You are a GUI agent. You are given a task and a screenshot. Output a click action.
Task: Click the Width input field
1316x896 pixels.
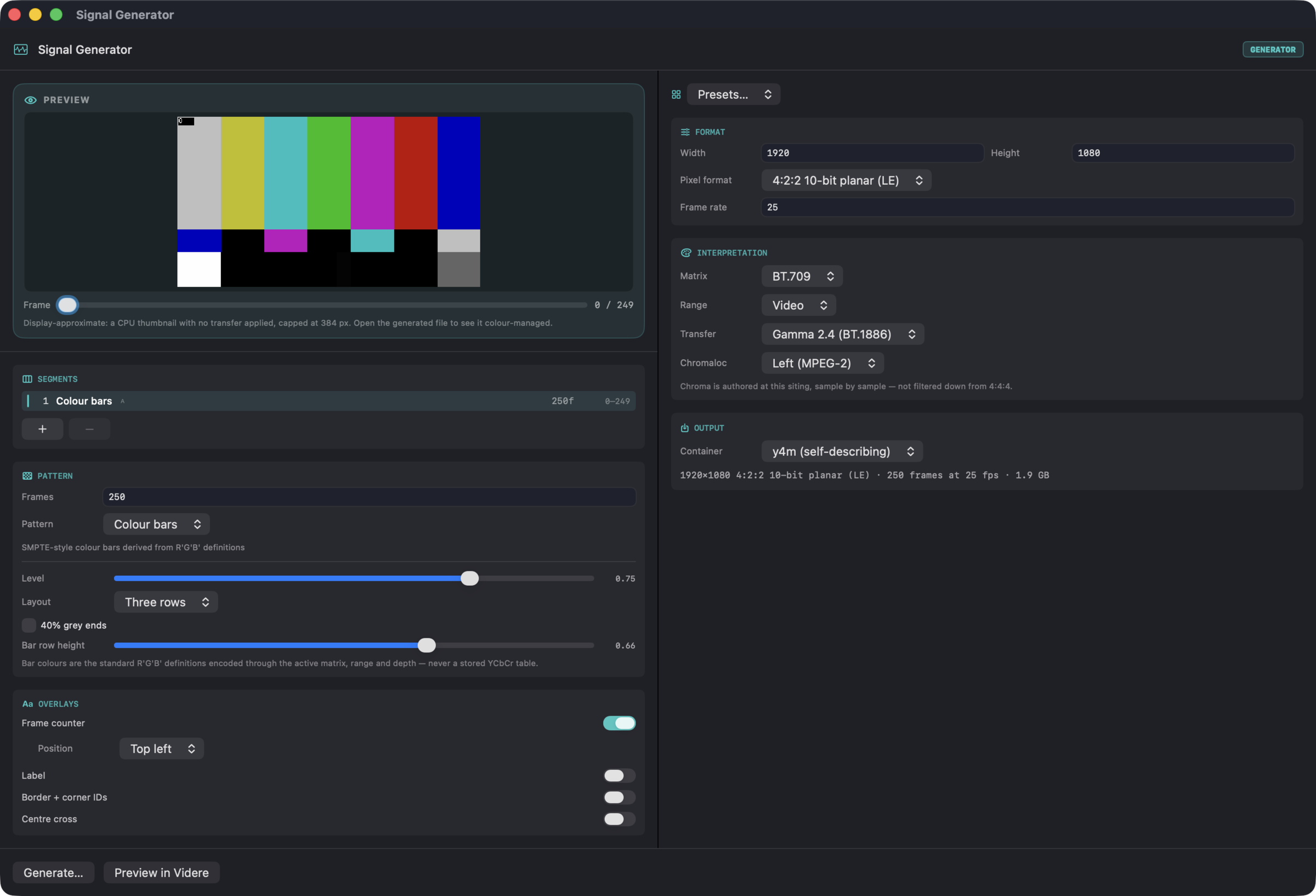(x=872, y=153)
